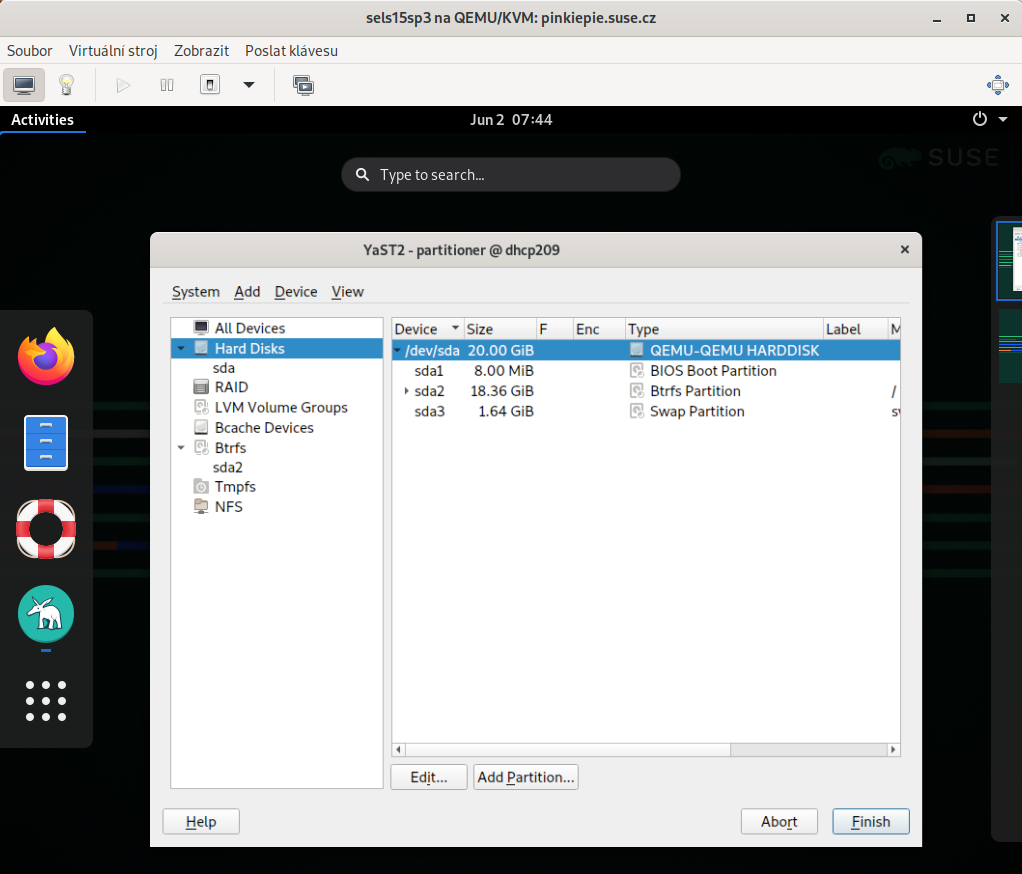Screen dimensions: 1022x874
Task: Open shutdown options dropdown arrow in toolbar
Action: tap(249, 85)
